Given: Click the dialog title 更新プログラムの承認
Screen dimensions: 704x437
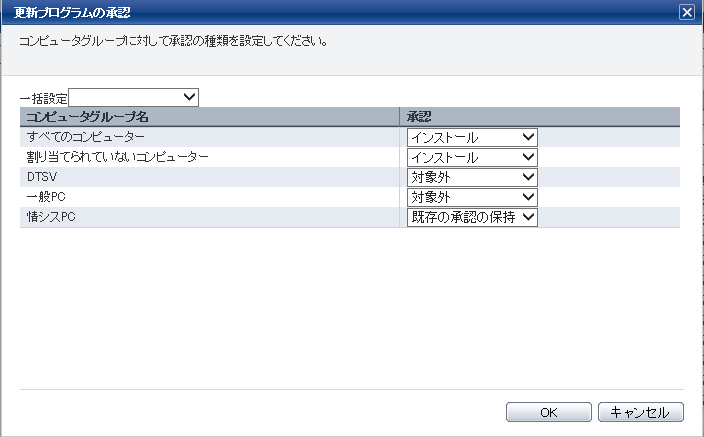Looking at the screenshot, I should 72,13.
